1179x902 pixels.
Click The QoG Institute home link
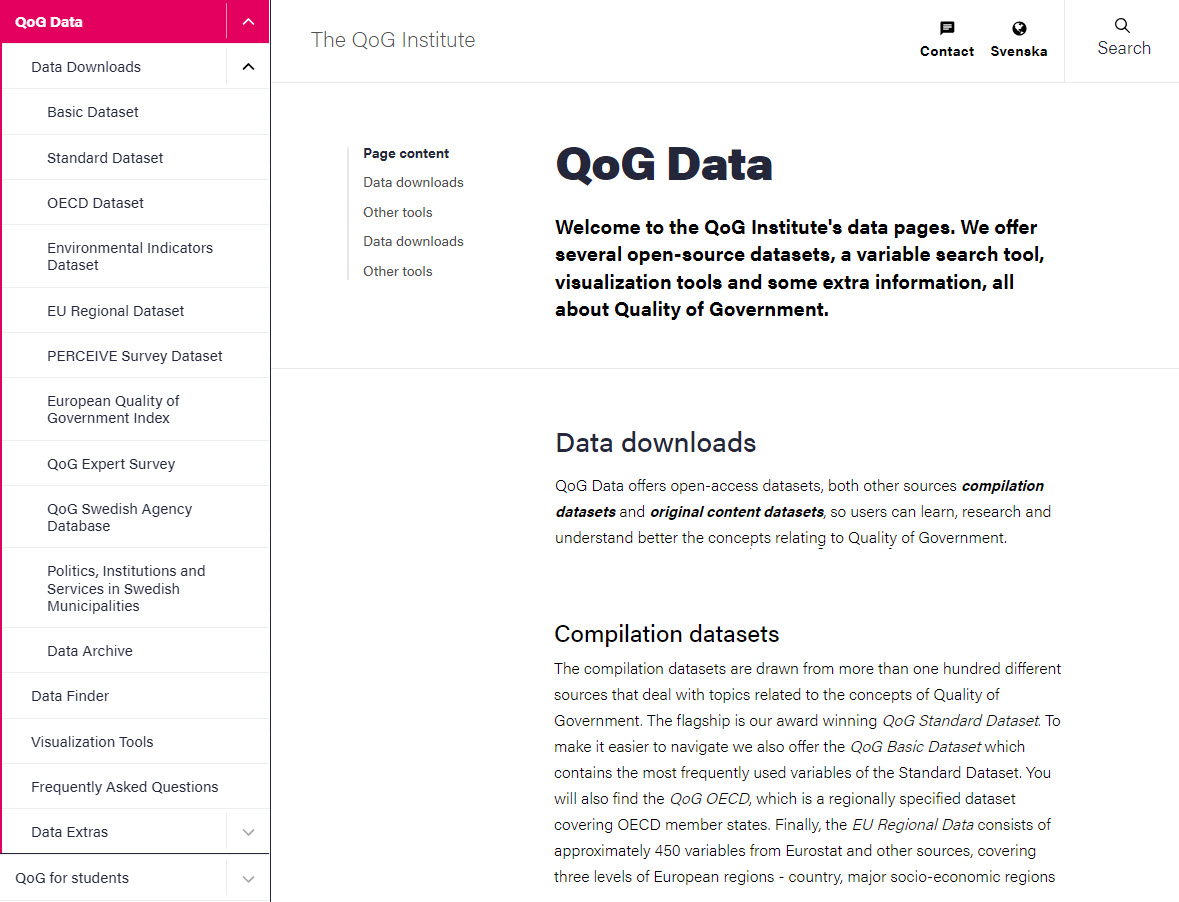coord(393,40)
